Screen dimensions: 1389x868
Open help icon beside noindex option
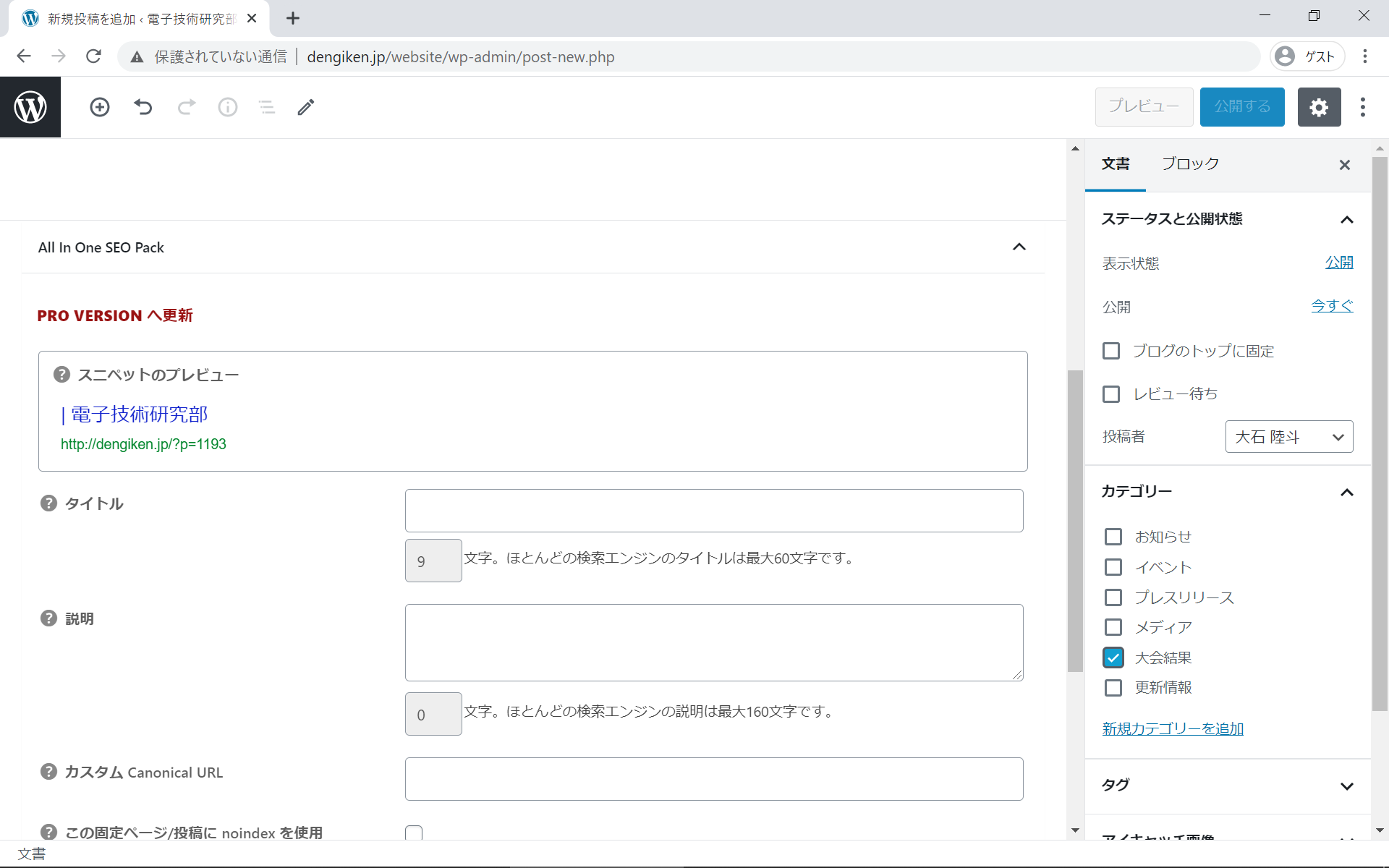click(48, 832)
